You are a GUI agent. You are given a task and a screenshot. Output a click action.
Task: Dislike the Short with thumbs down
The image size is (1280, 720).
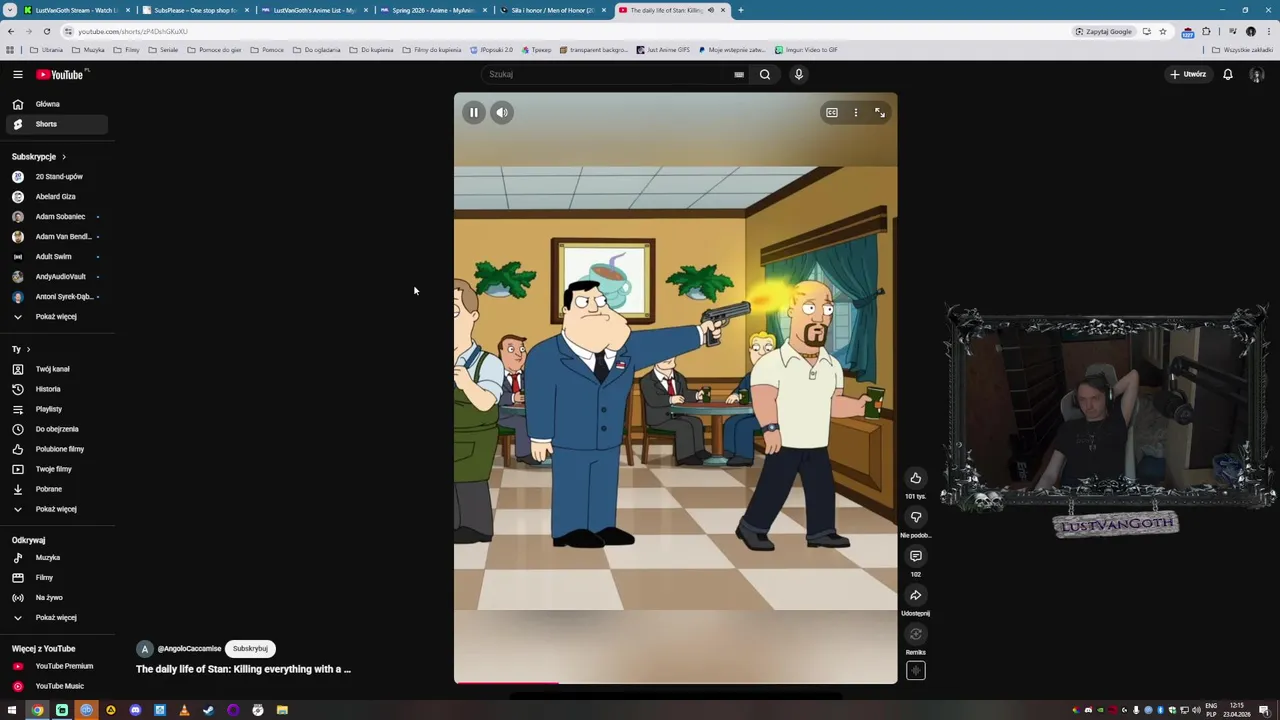(915, 517)
